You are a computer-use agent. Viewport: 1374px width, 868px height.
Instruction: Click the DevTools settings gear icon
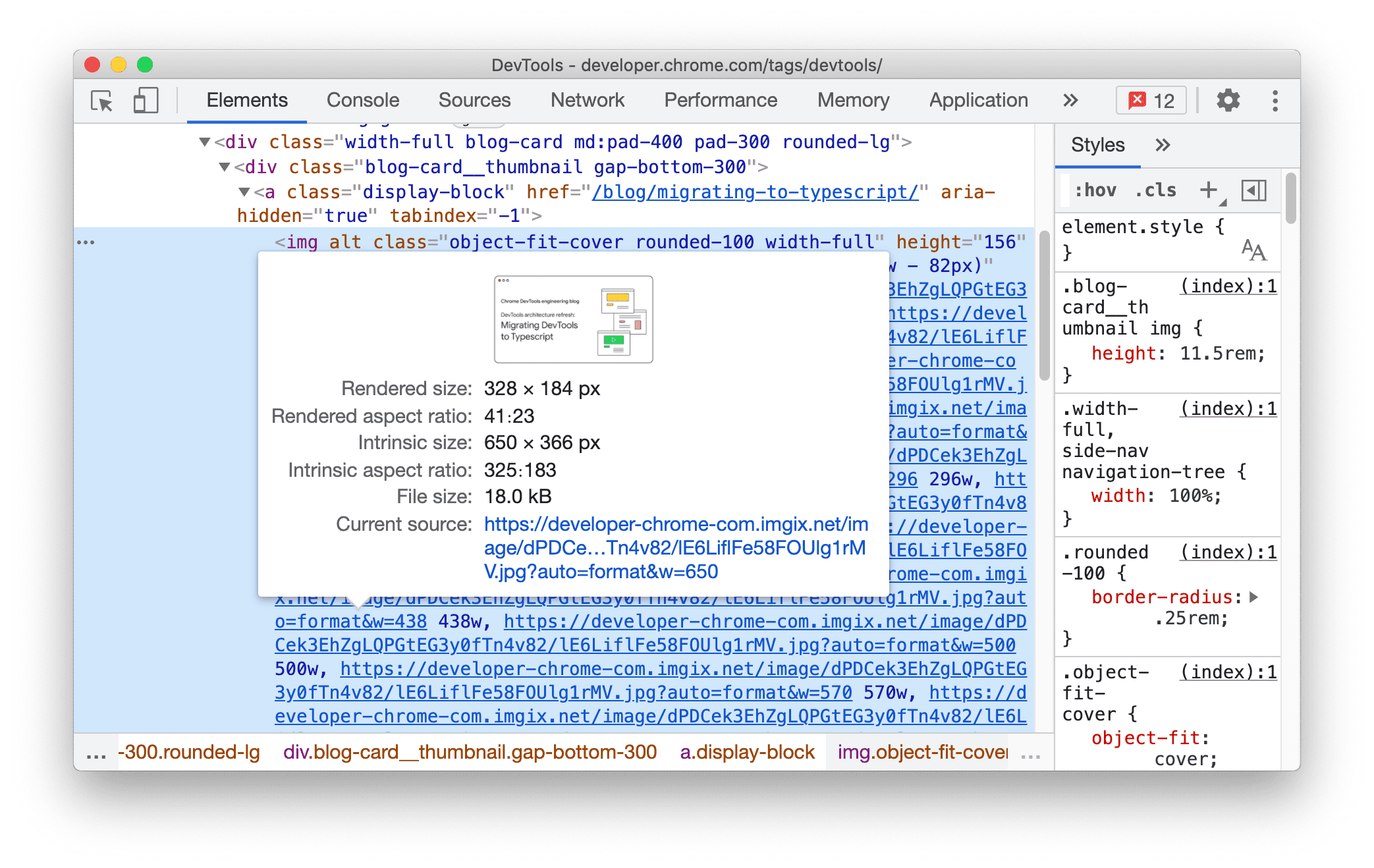coord(1227,99)
